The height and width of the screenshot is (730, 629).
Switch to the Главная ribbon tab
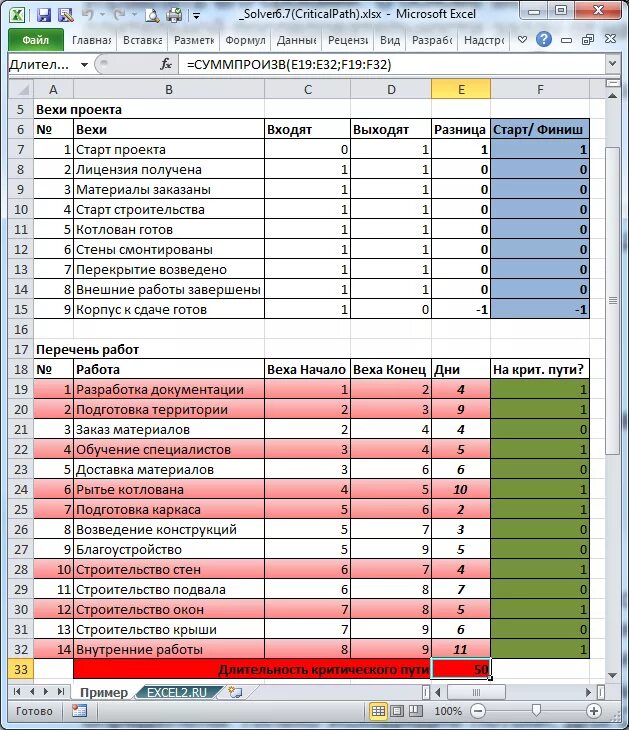[91, 41]
